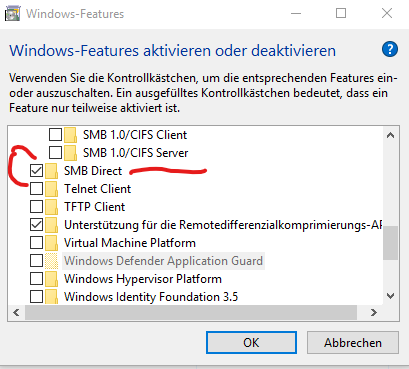The height and width of the screenshot is (369, 409).
Task: Select the SMB Direct label
Action: pyautogui.click(x=93, y=171)
